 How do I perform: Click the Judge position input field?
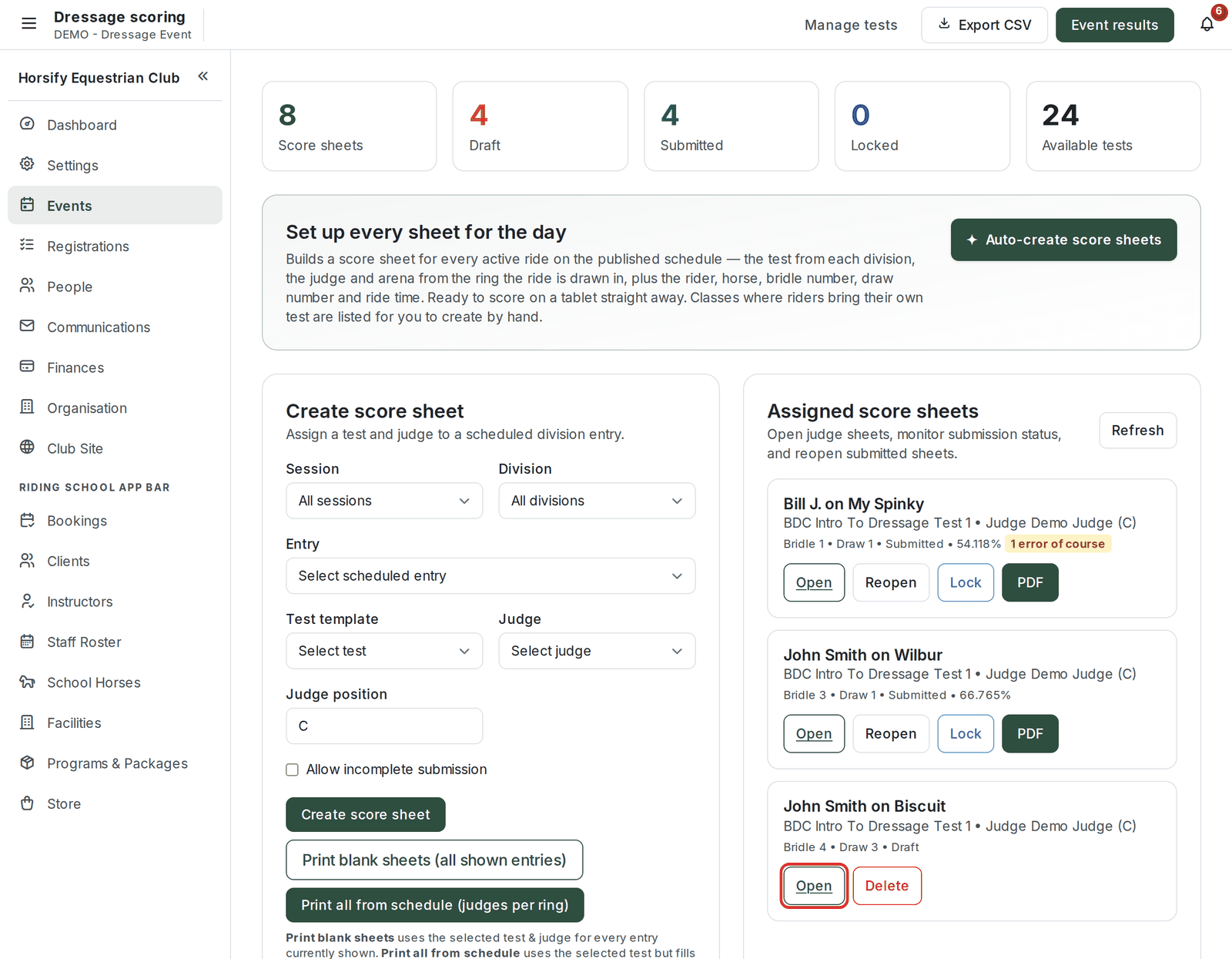[x=384, y=726]
